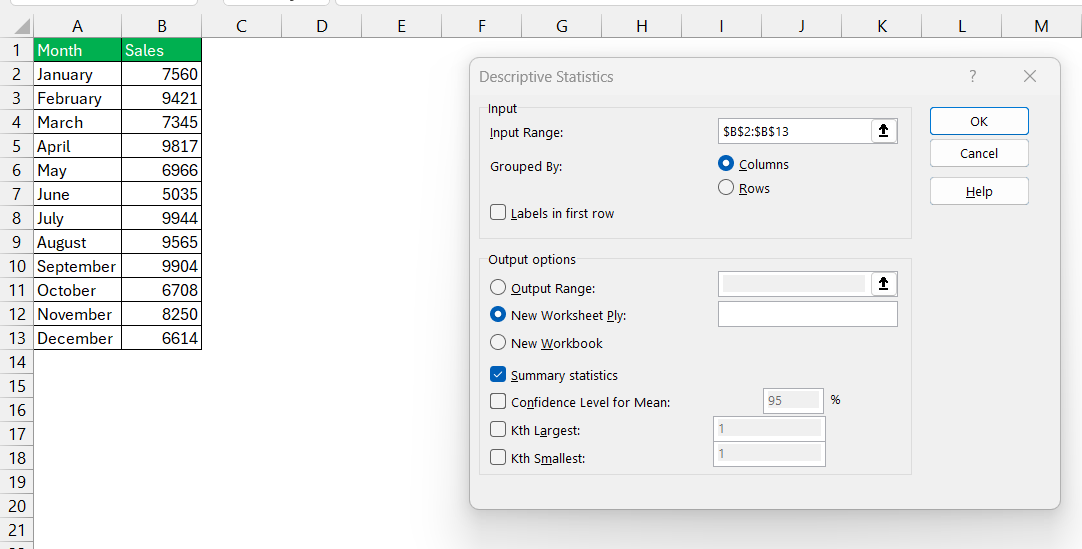Select column C header

pyautogui.click(x=242, y=26)
